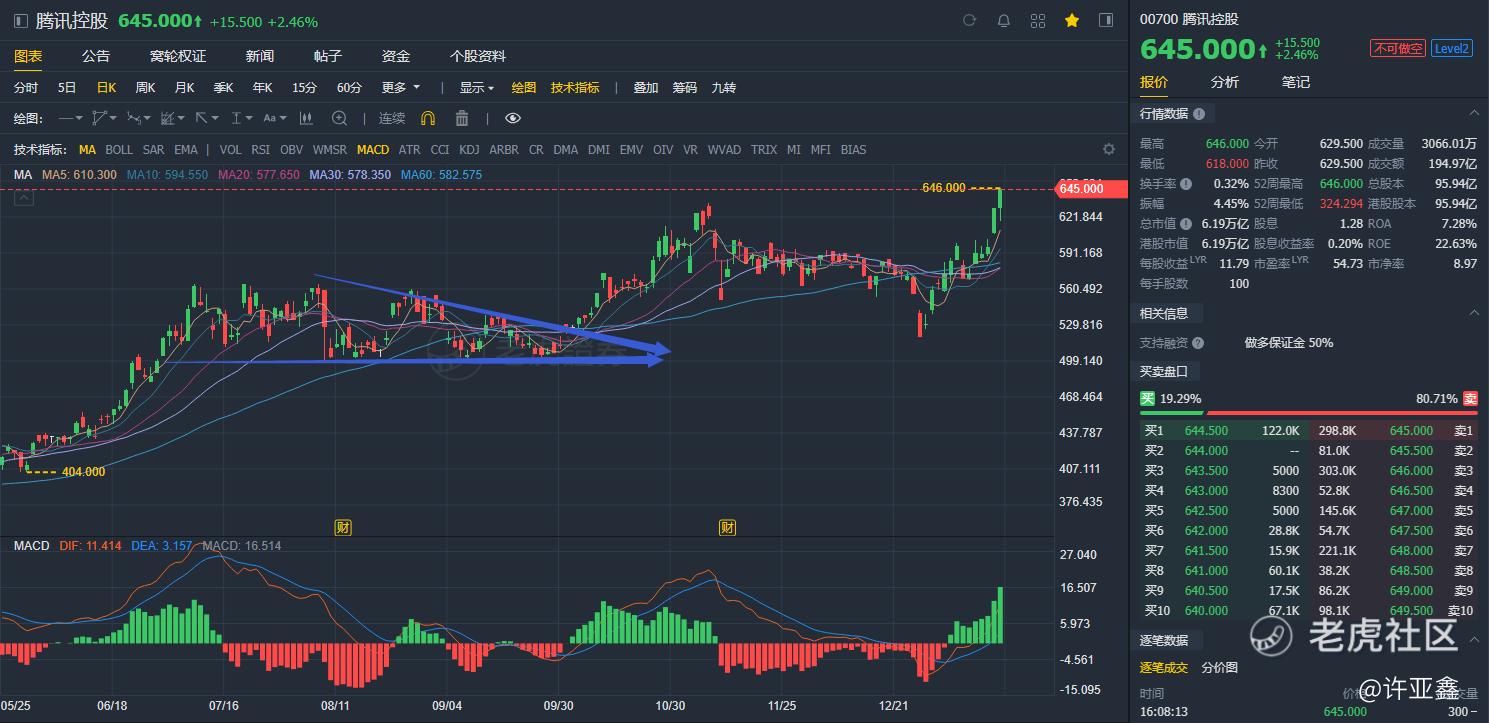
Task: Open the 资金 tab
Action: click(396, 56)
